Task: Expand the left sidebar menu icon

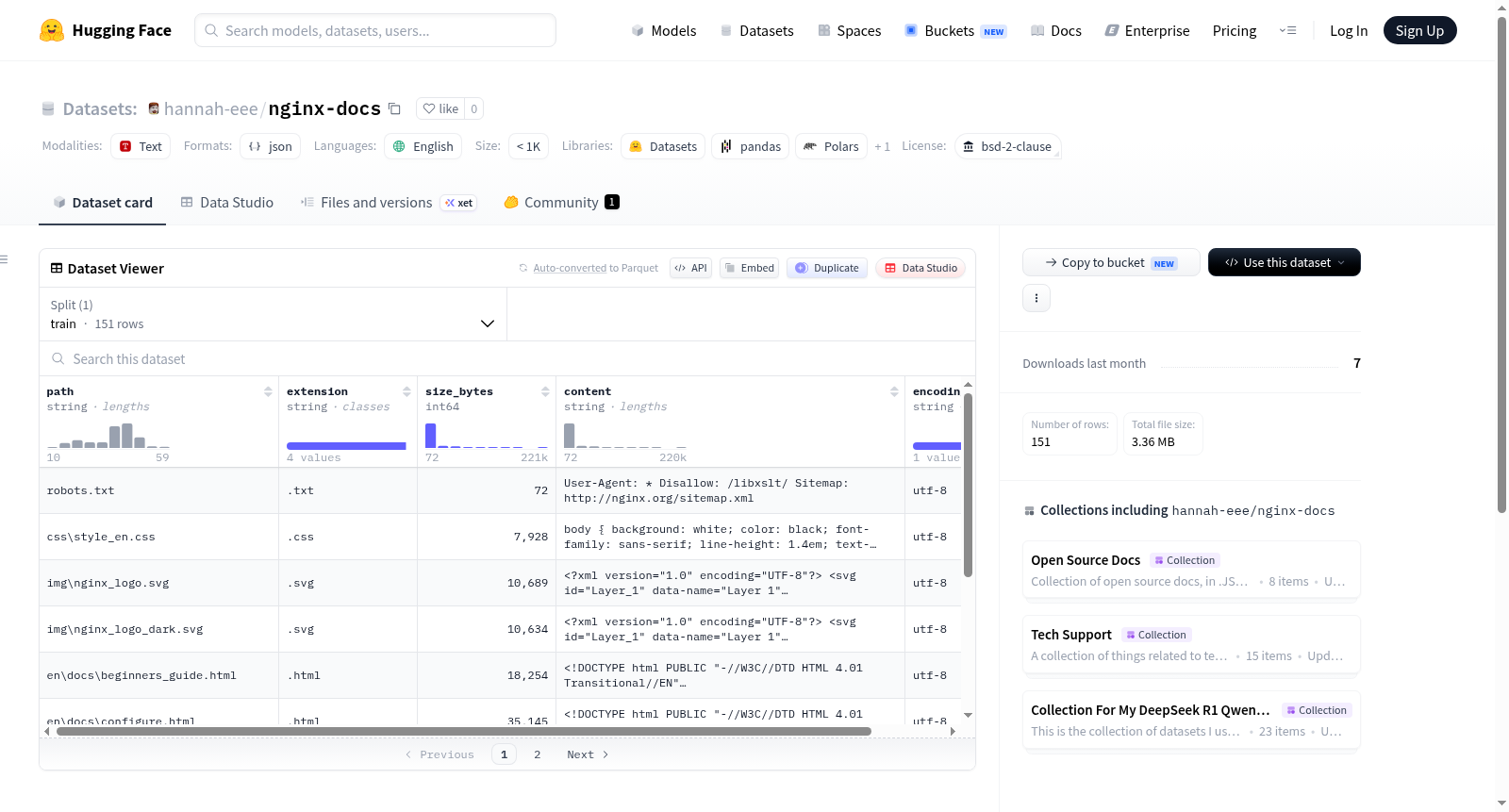Action: coord(4,259)
